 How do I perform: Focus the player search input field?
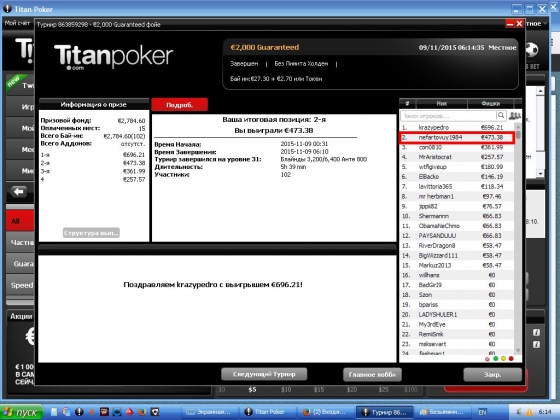448,116
